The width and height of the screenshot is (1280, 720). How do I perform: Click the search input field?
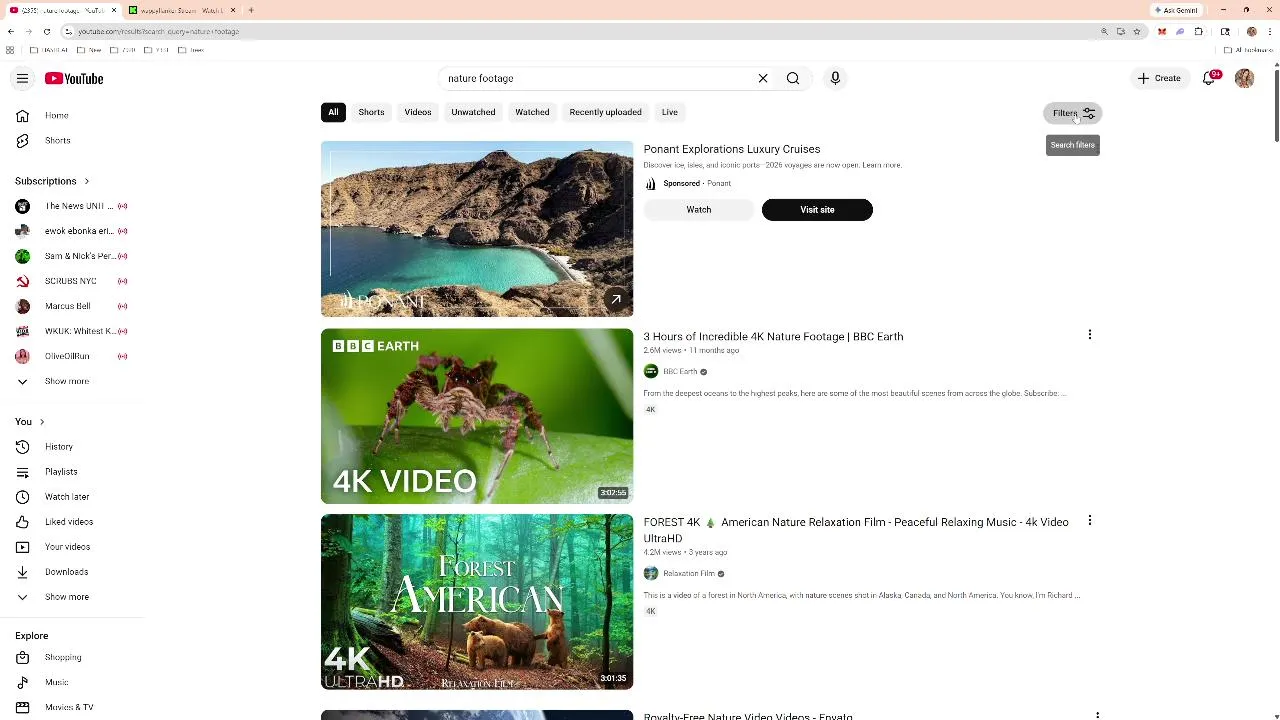(598, 78)
